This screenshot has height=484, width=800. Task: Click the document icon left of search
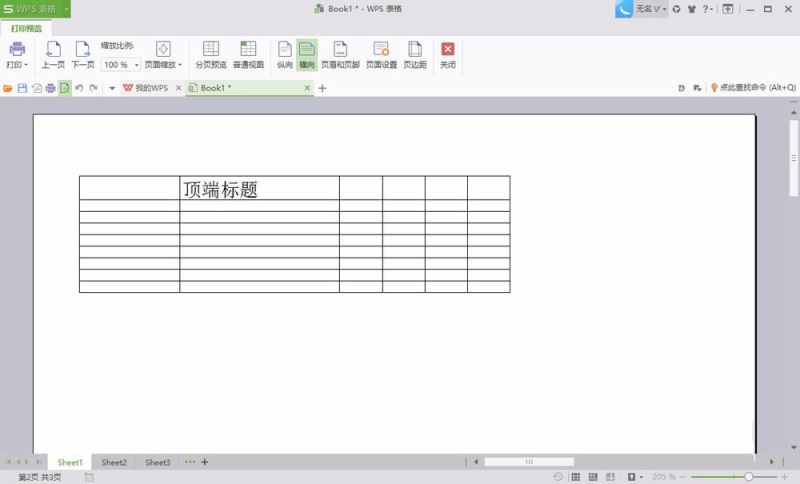[x=681, y=88]
